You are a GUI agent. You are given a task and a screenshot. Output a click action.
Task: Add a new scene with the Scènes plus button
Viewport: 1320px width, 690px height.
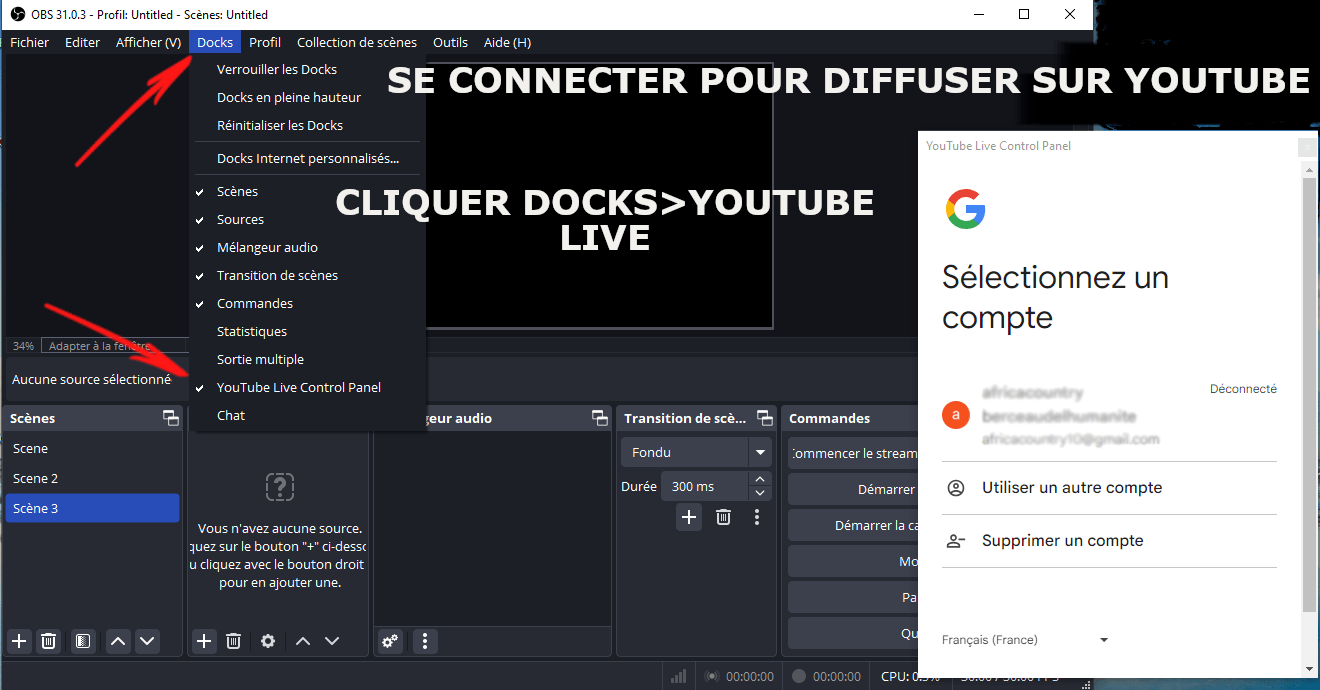click(19, 641)
